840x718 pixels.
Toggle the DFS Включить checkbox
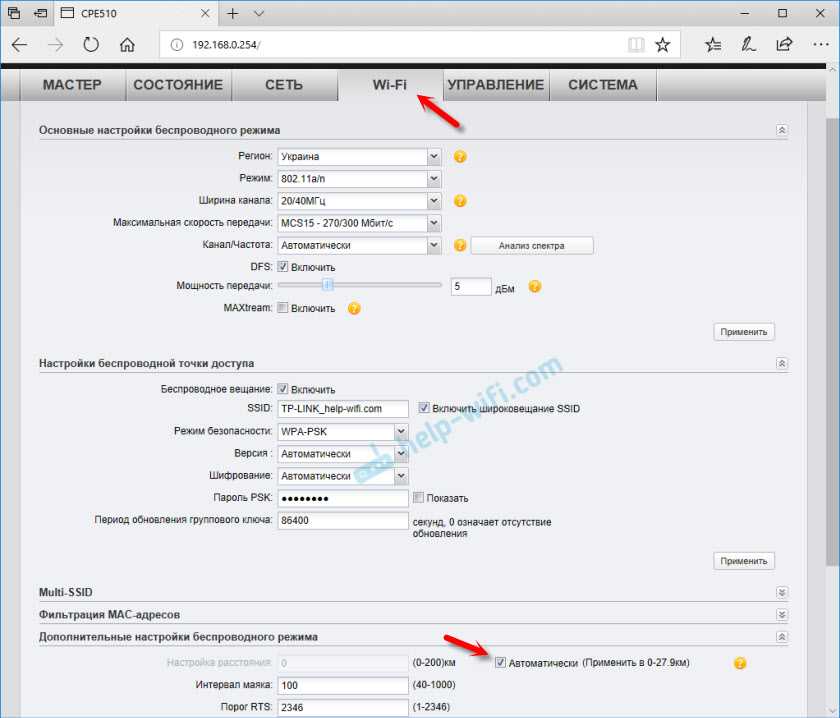[283, 267]
